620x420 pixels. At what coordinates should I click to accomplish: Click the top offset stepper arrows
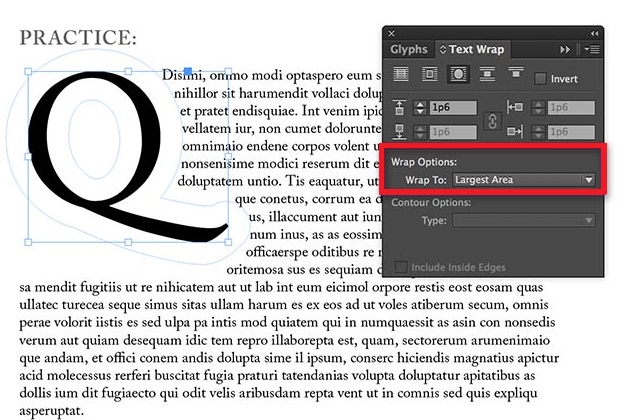click(x=419, y=108)
